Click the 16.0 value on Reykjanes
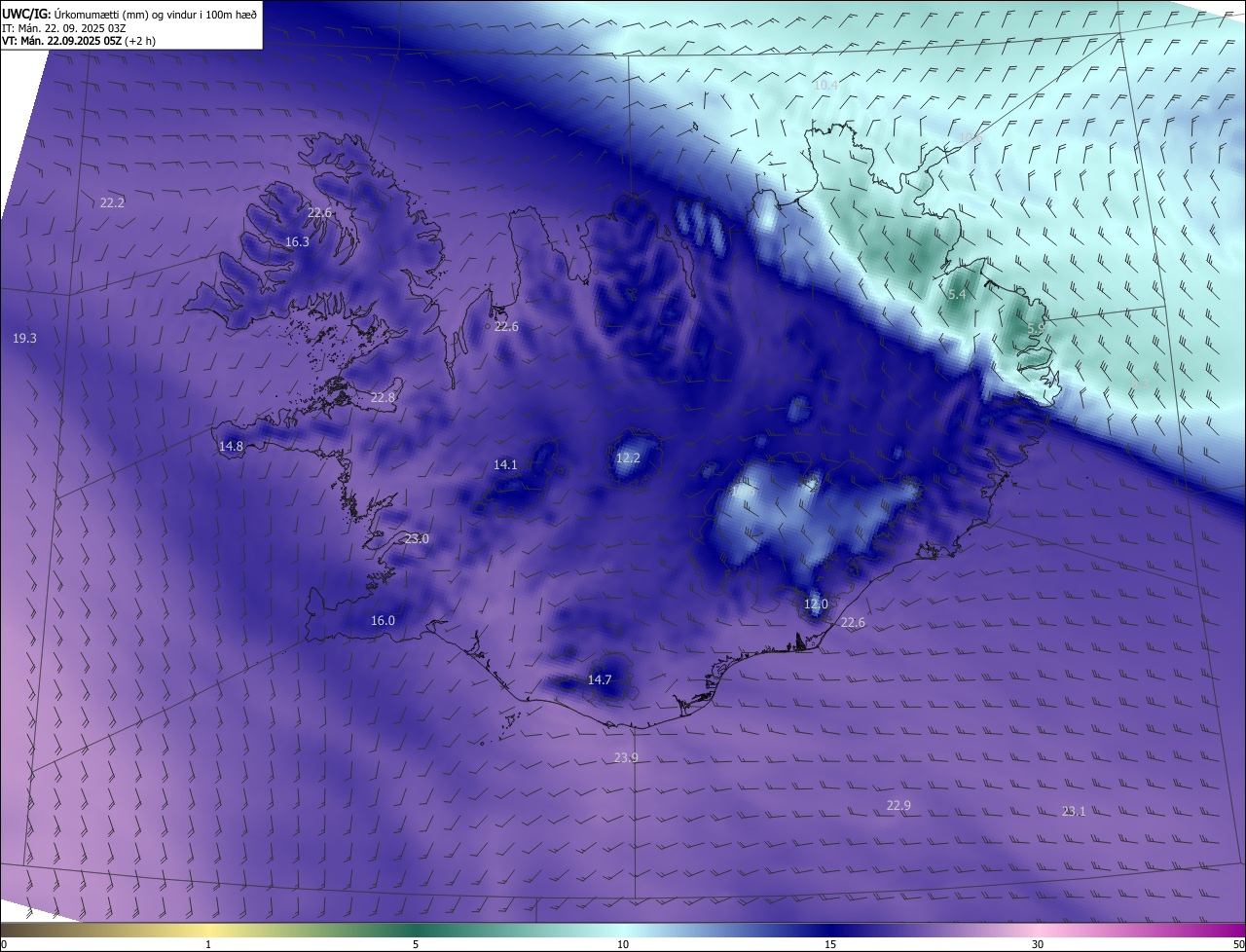The image size is (1246, 952). (x=383, y=620)
